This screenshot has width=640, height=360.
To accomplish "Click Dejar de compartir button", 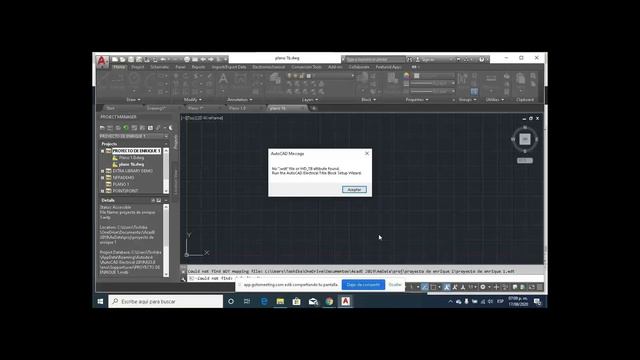I will (x=363, y=284).
